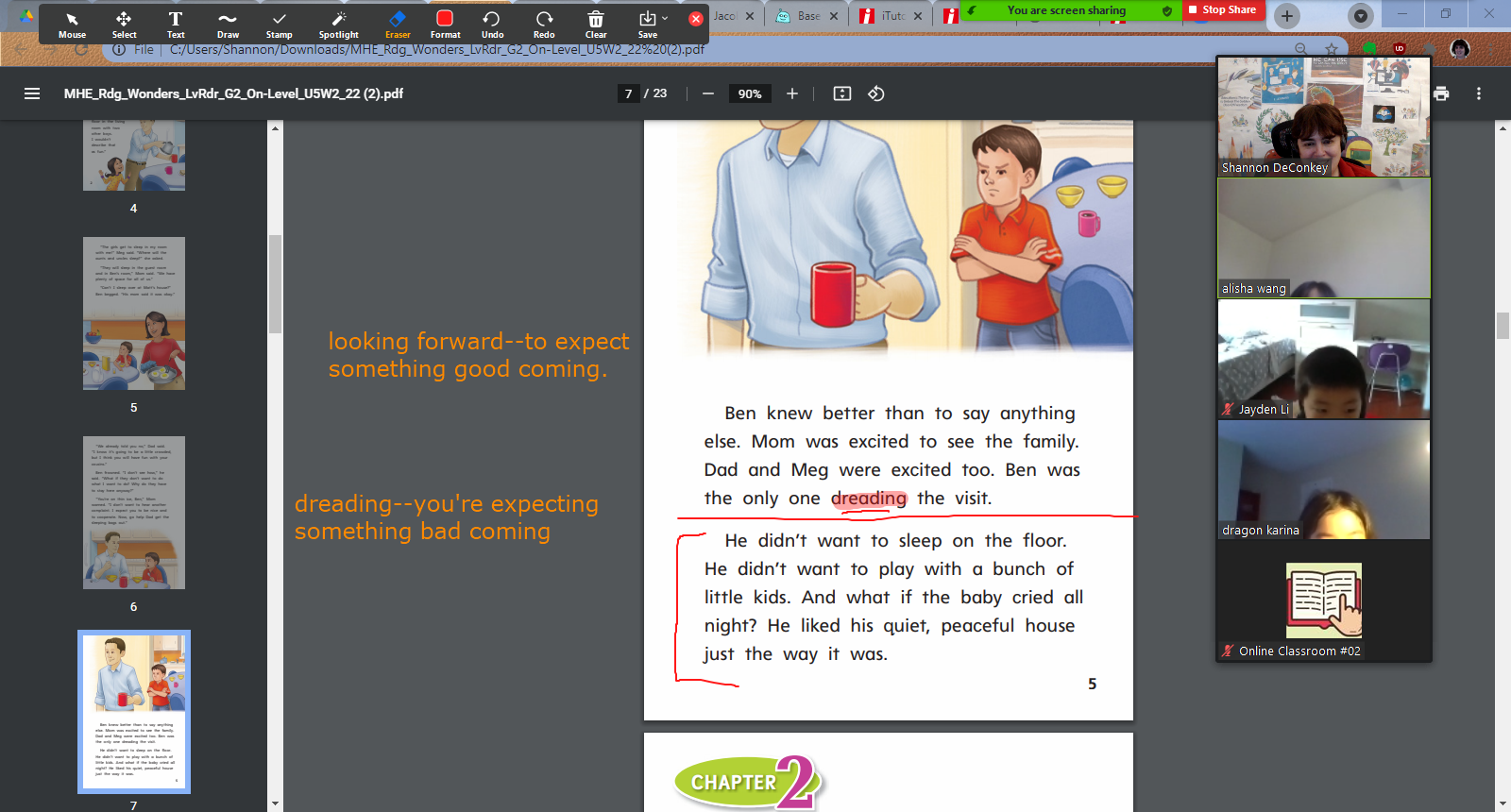This screenshot has width=1511, height=812.
Task: Fit PDF to page
Action: tap(842, 93)
